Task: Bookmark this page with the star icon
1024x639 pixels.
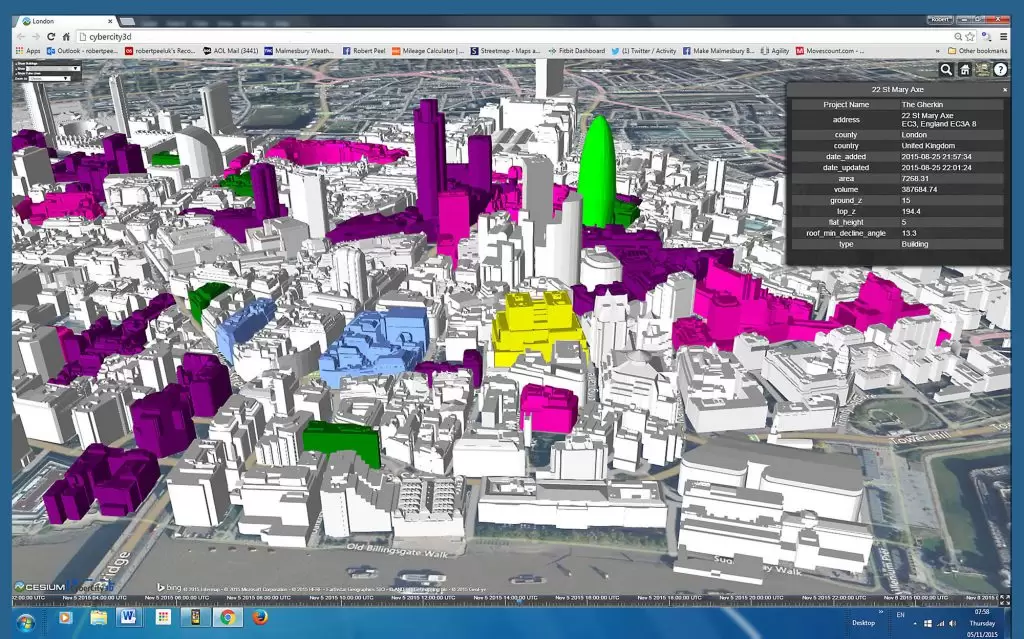Action: tap(969, 36)
